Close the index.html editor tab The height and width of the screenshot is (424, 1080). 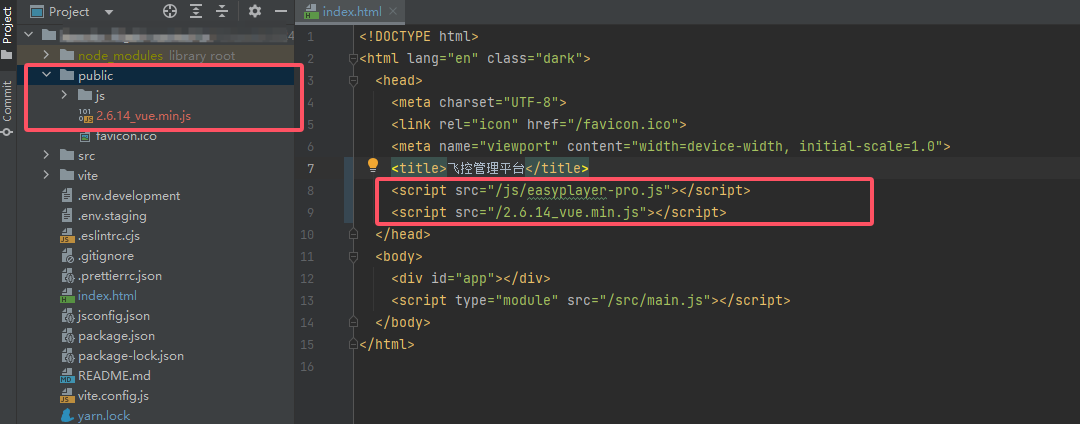[393, 11]
